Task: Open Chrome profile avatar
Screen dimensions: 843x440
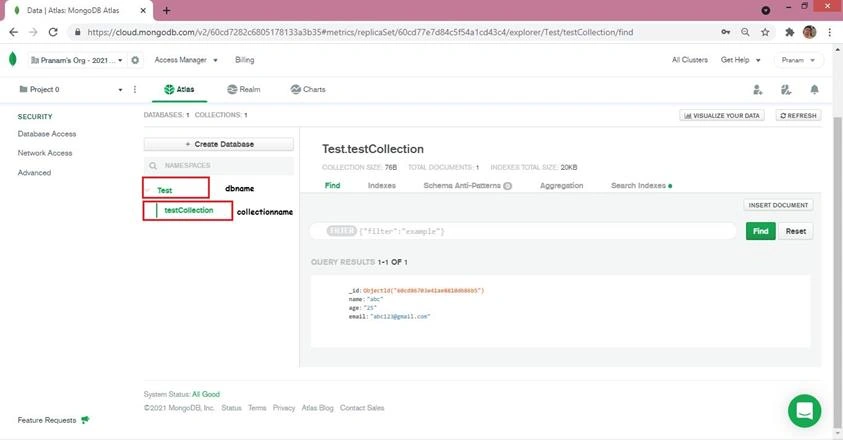Action: (809, 32)
